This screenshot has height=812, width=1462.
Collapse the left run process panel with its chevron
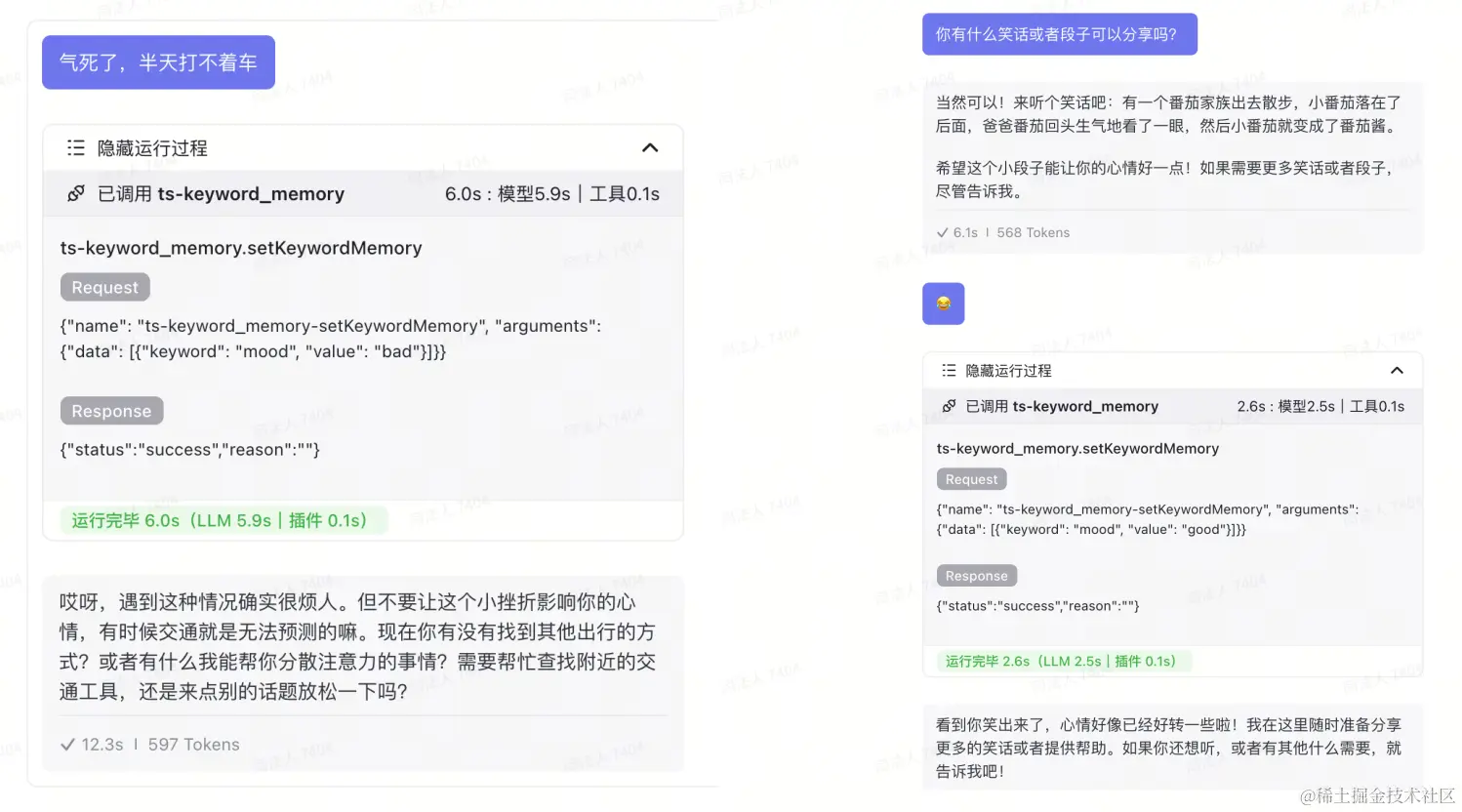(650, 146)
